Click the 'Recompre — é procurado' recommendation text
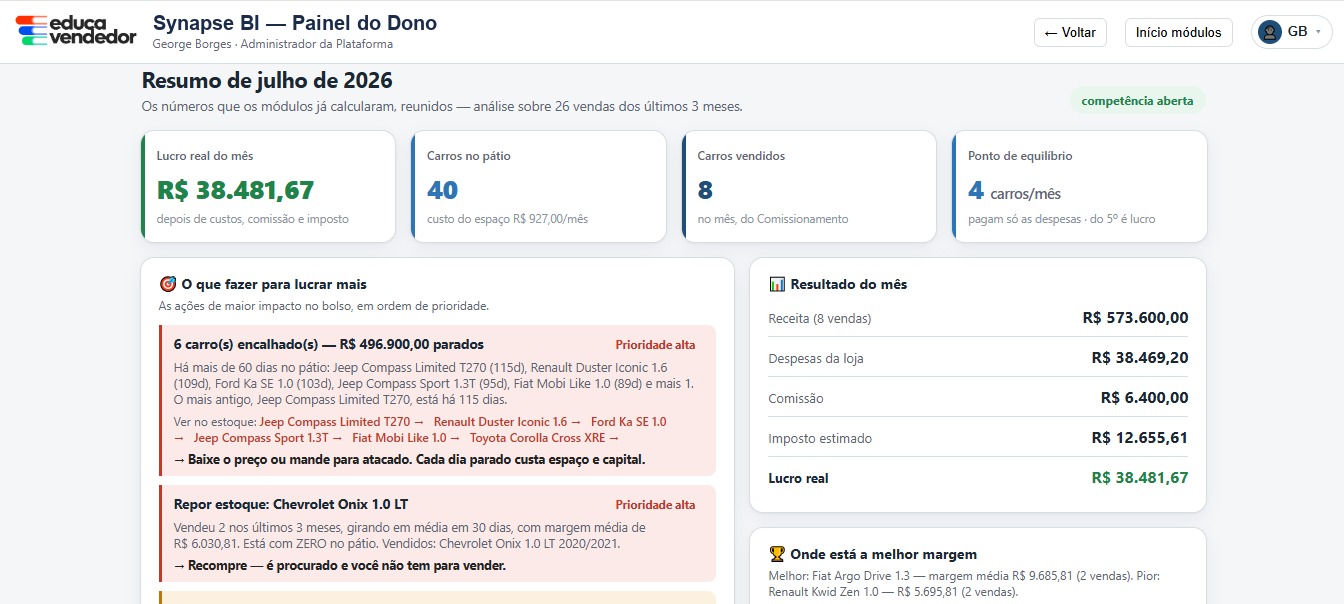The height and width of the screenshot is (604, 1344). 339,566
